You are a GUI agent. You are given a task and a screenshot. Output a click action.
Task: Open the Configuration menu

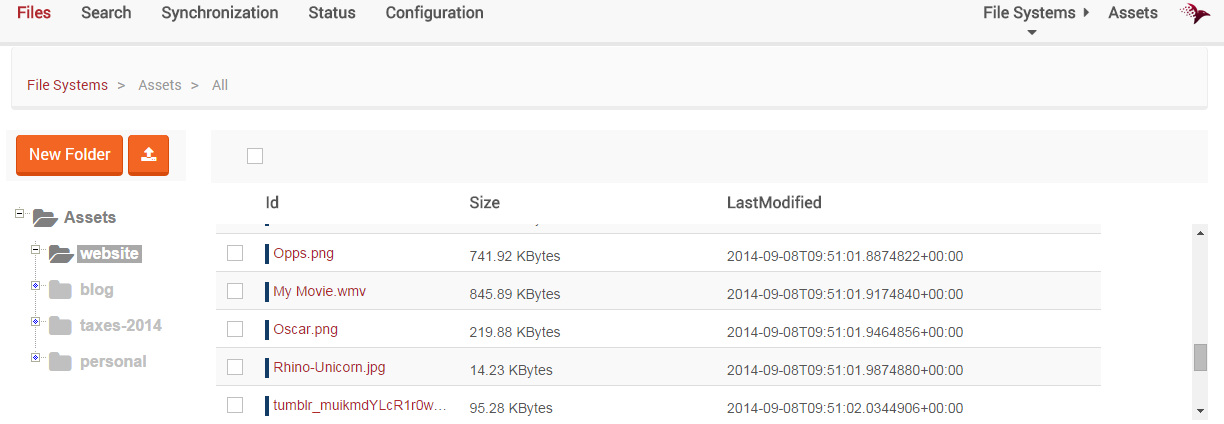tap(434, 13)
